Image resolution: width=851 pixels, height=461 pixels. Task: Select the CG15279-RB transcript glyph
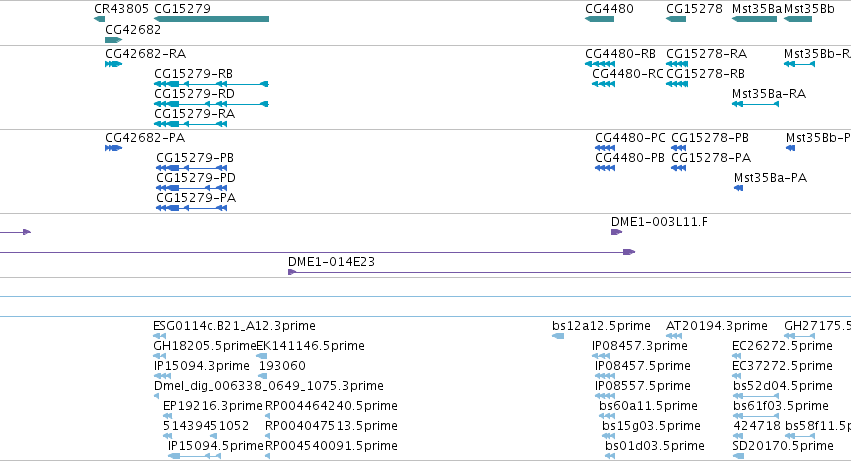tap(212, 84)
